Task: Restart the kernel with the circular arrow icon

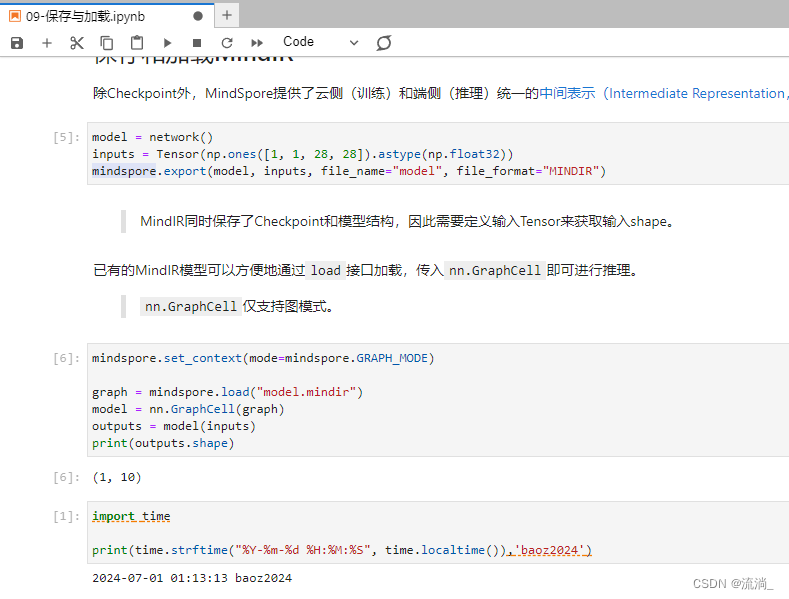Action: (x=227, y=43)
